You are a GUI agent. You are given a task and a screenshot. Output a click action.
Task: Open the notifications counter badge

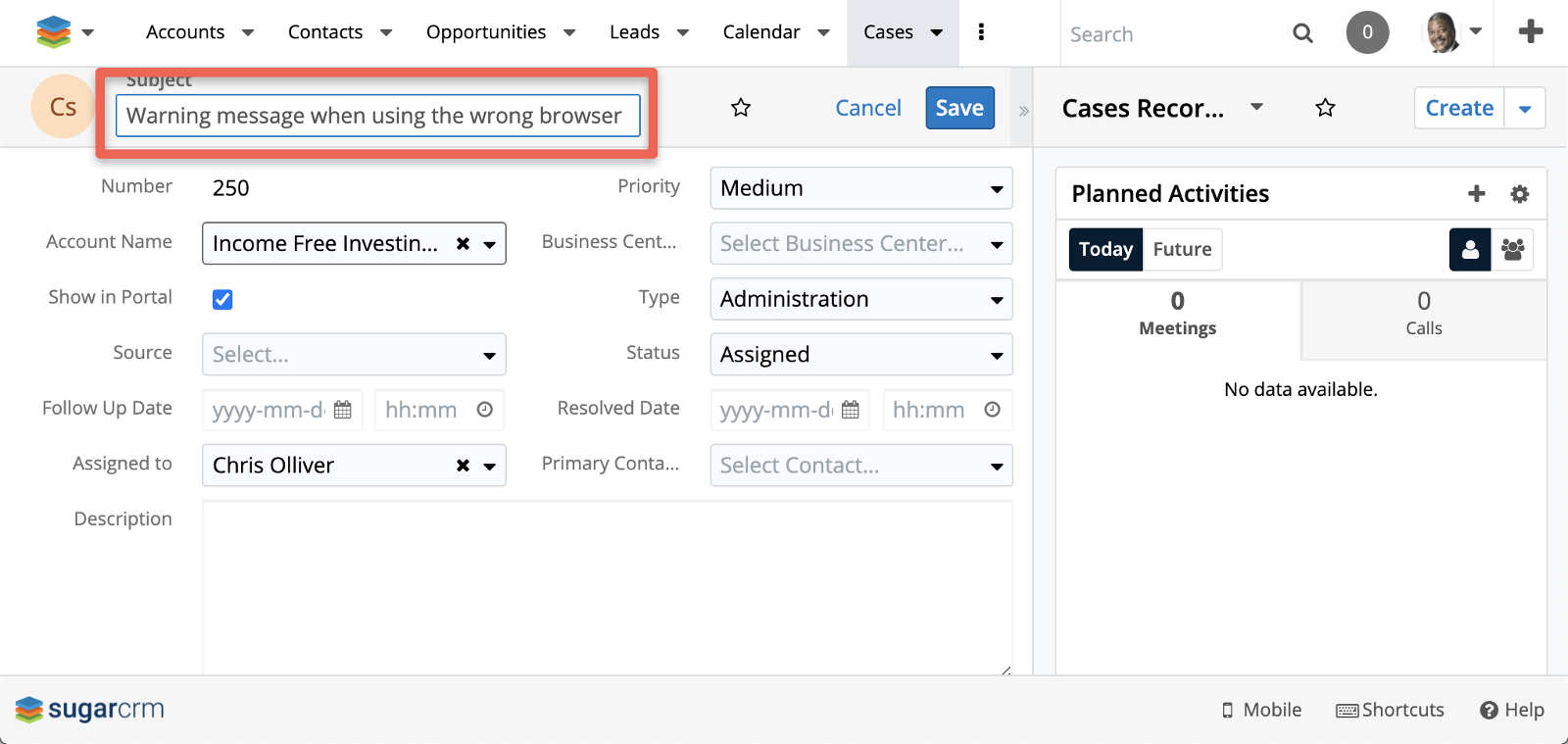pos(1367,32)
